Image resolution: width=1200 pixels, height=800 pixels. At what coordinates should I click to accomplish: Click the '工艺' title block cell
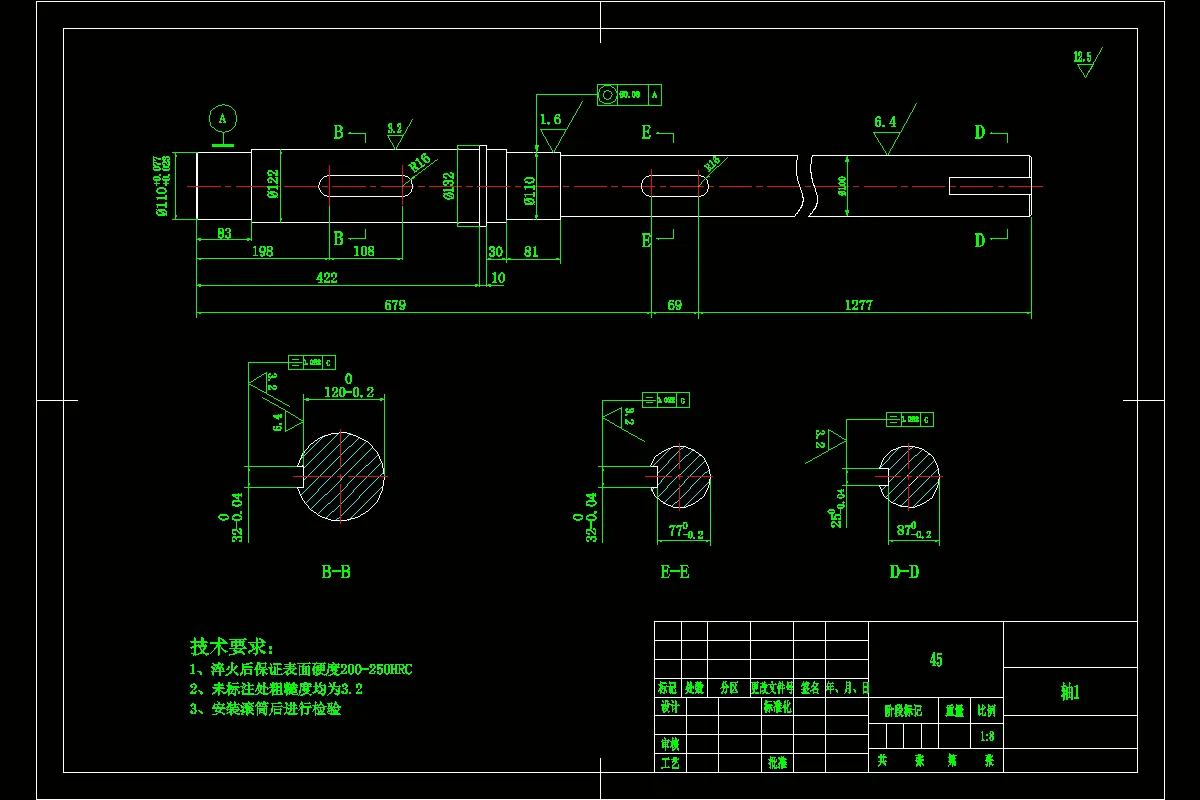(x=670, y=762)
